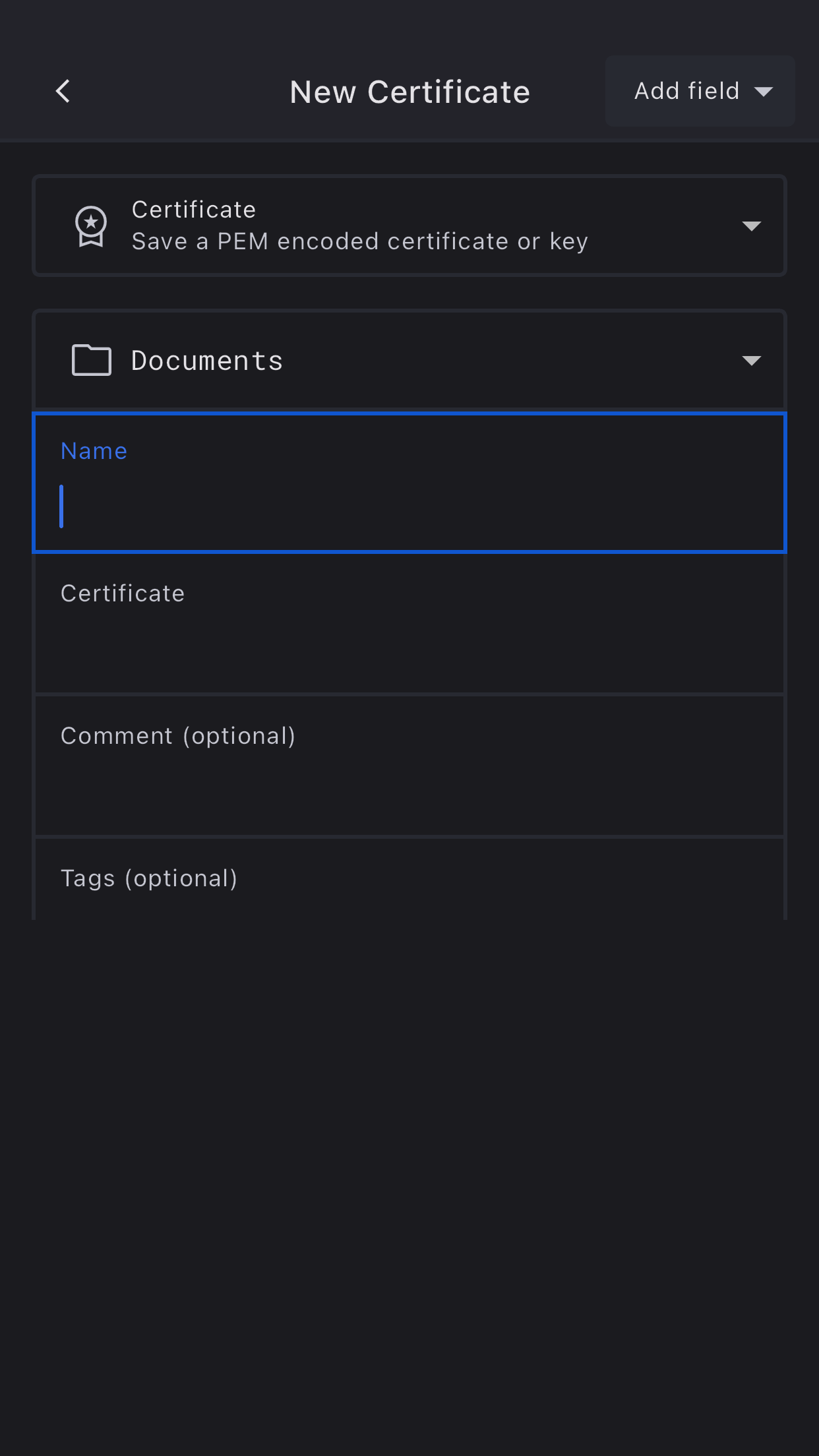This screenshot has height=1456, width=819.
Task: Click the Name input field
Action: [409, 506]
